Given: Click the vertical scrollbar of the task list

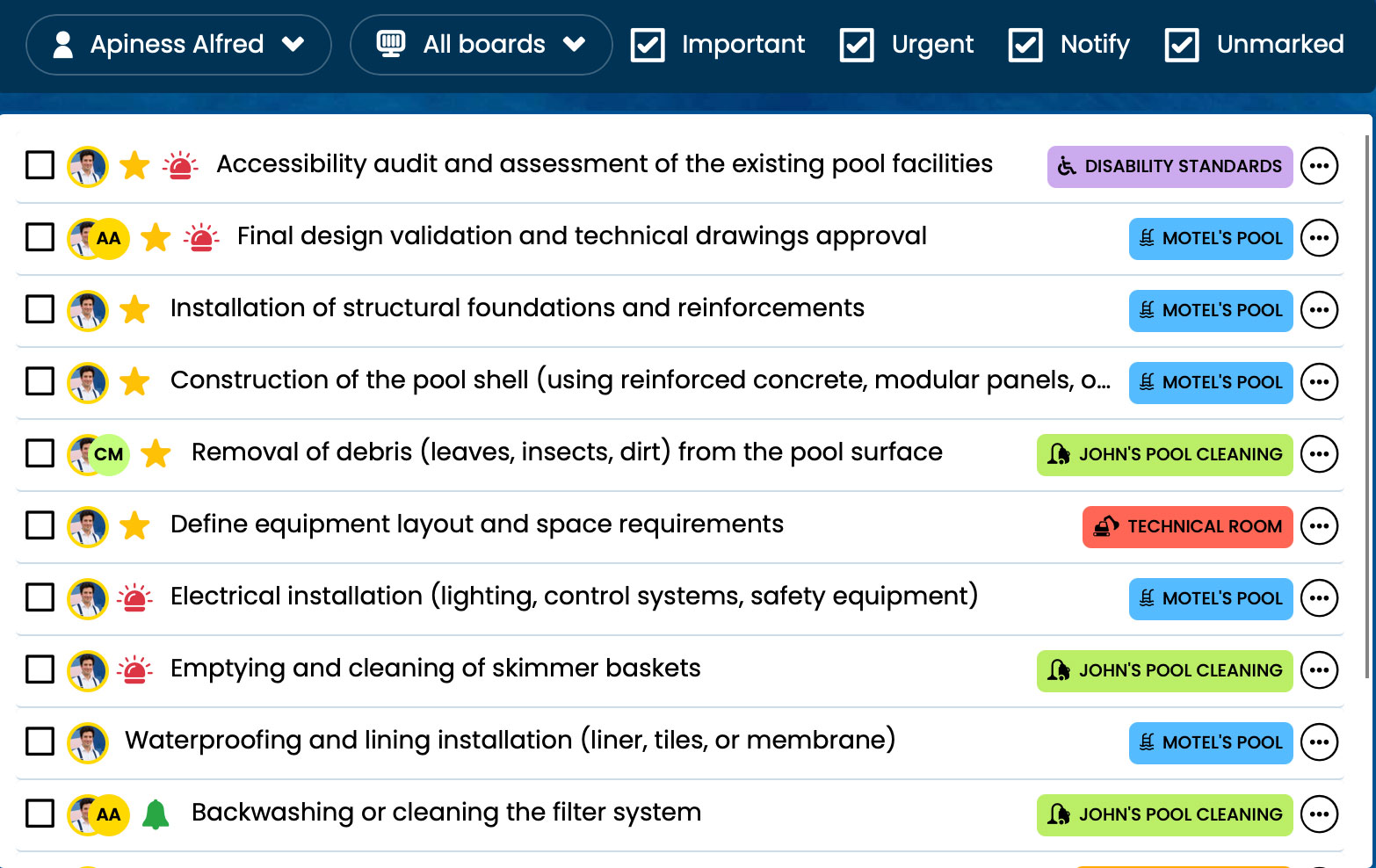Looking at the screenshot, I should click(x=1366, y=404).
